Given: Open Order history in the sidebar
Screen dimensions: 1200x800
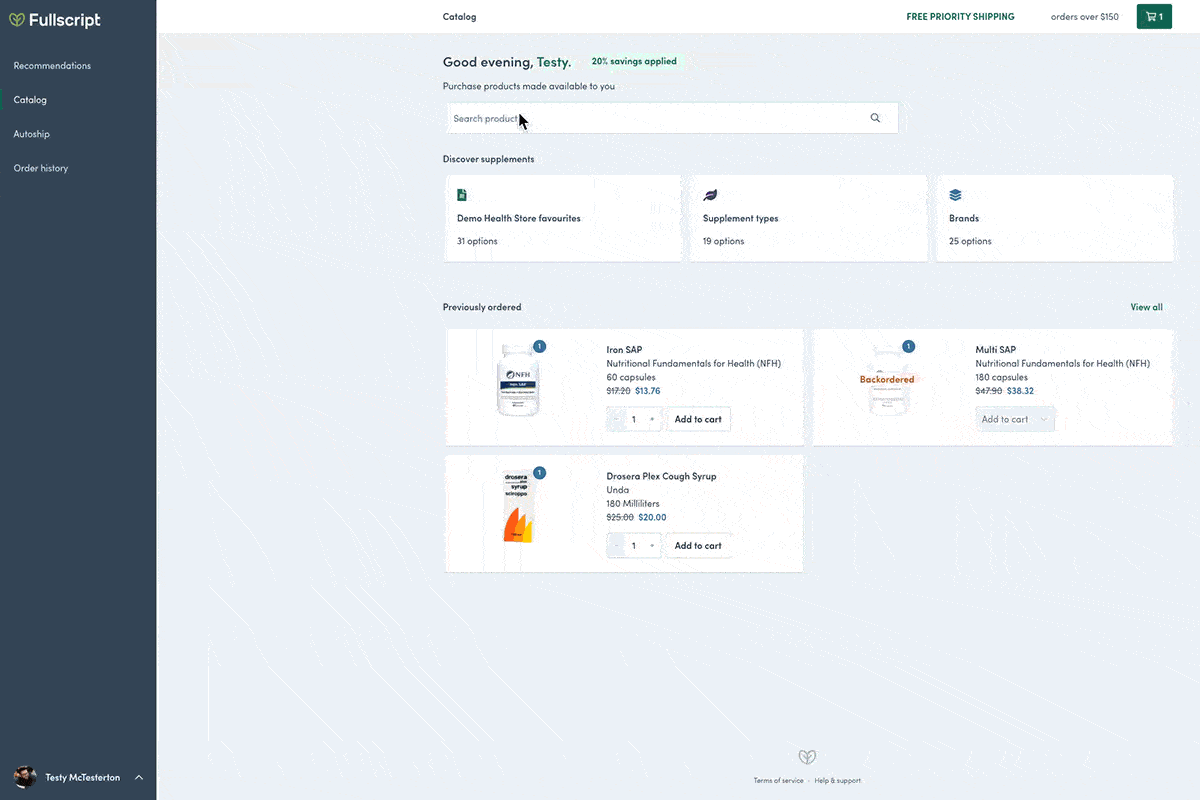Looking at the screenshot, I should 41,168.
